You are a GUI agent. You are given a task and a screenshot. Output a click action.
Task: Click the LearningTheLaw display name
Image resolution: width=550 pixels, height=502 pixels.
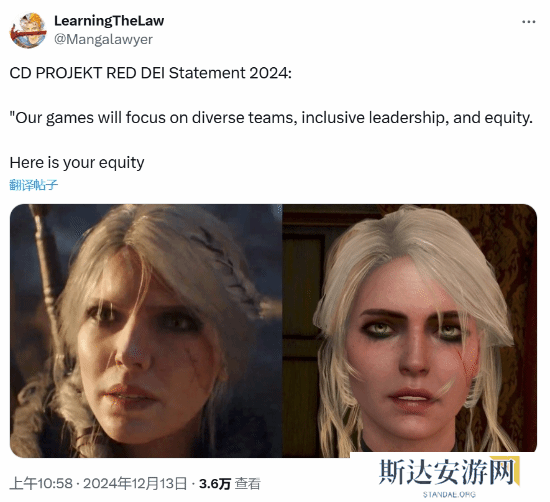(x=109, y=21)
